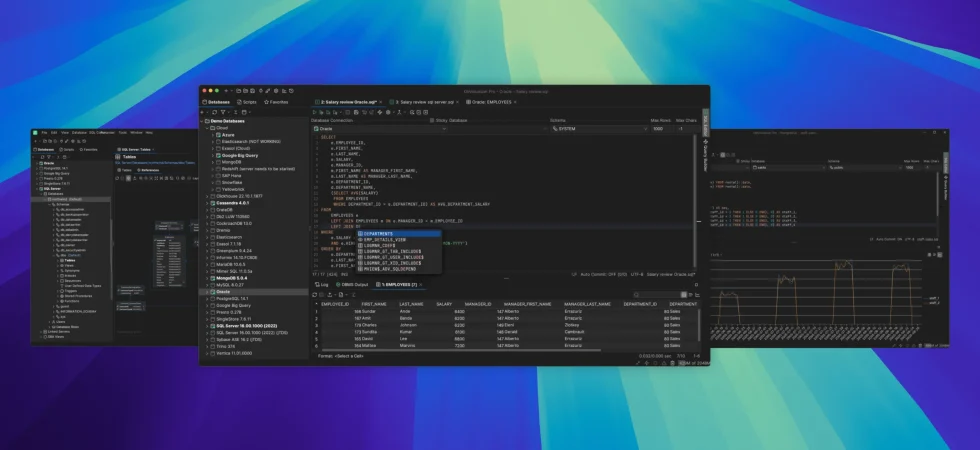The height and width of the screenshot is (450, 980).
Task: Click the filter icon in Databases toolbar
Action: pos(223,112)
